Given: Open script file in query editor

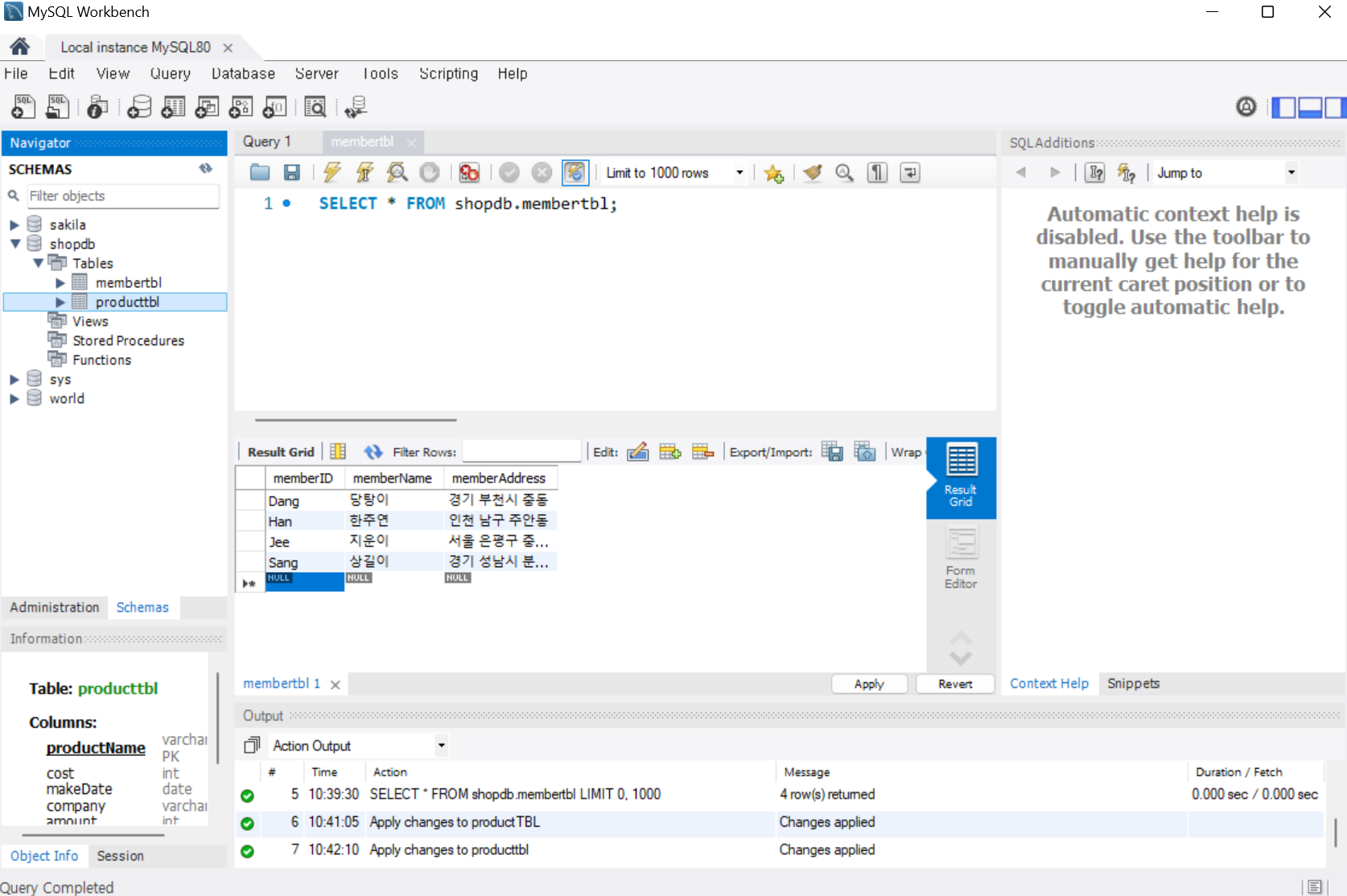Looking at the screenshot, I should pos(260,172).
